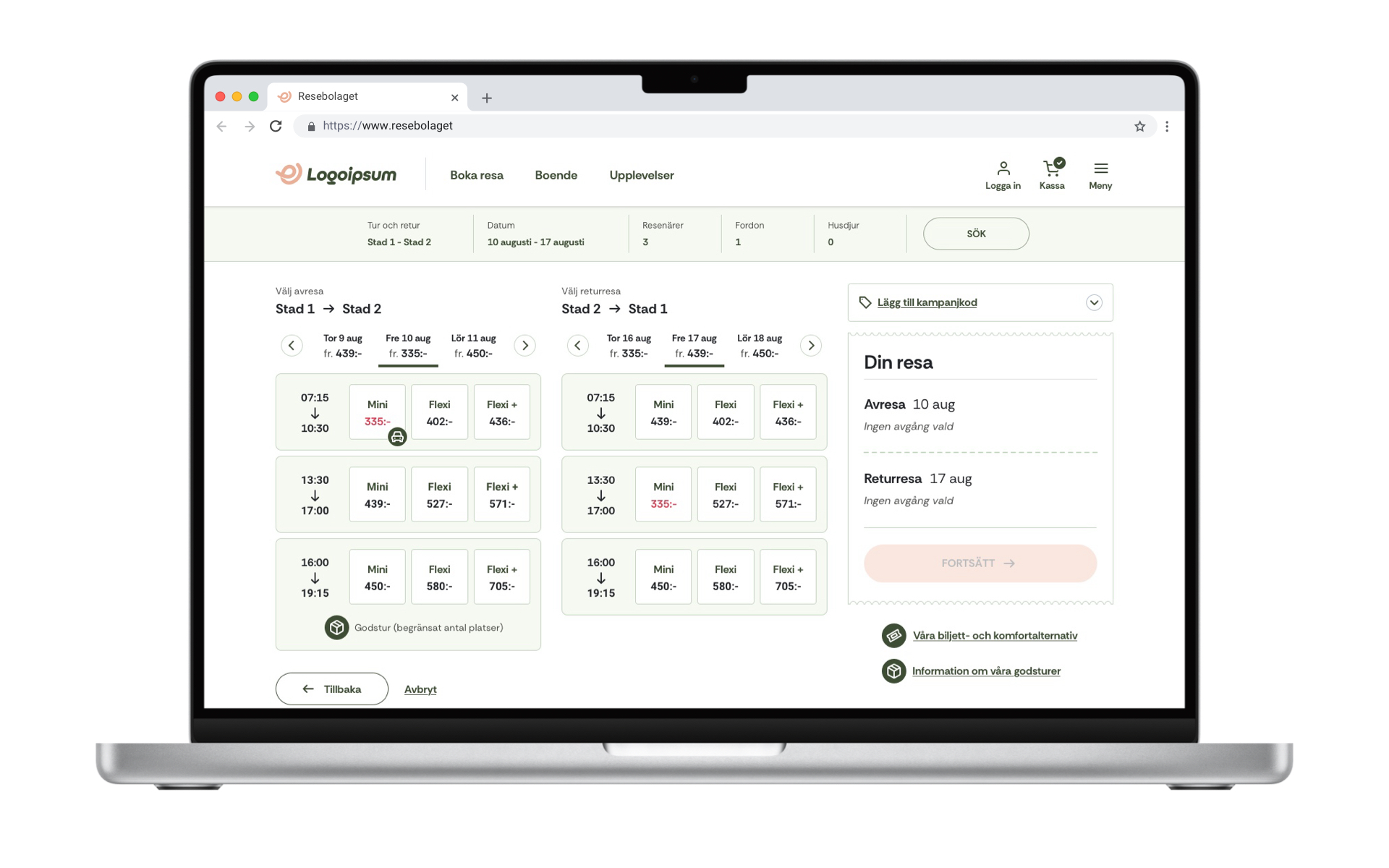
Task: Switch departure date to Lör 11 aug
Action: pos(473,346)
